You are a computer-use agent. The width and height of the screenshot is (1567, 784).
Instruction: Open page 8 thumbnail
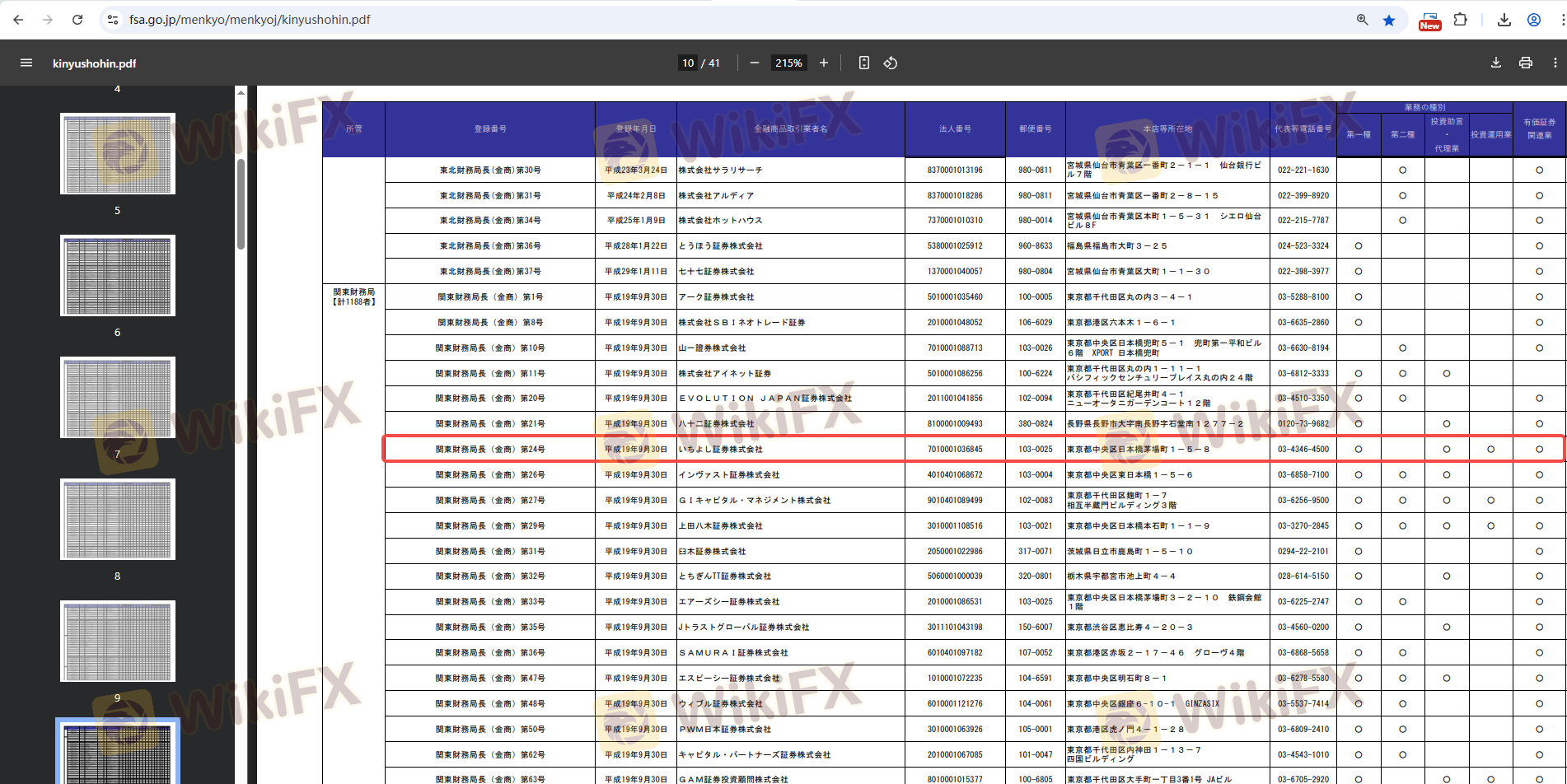click(118, 520)
